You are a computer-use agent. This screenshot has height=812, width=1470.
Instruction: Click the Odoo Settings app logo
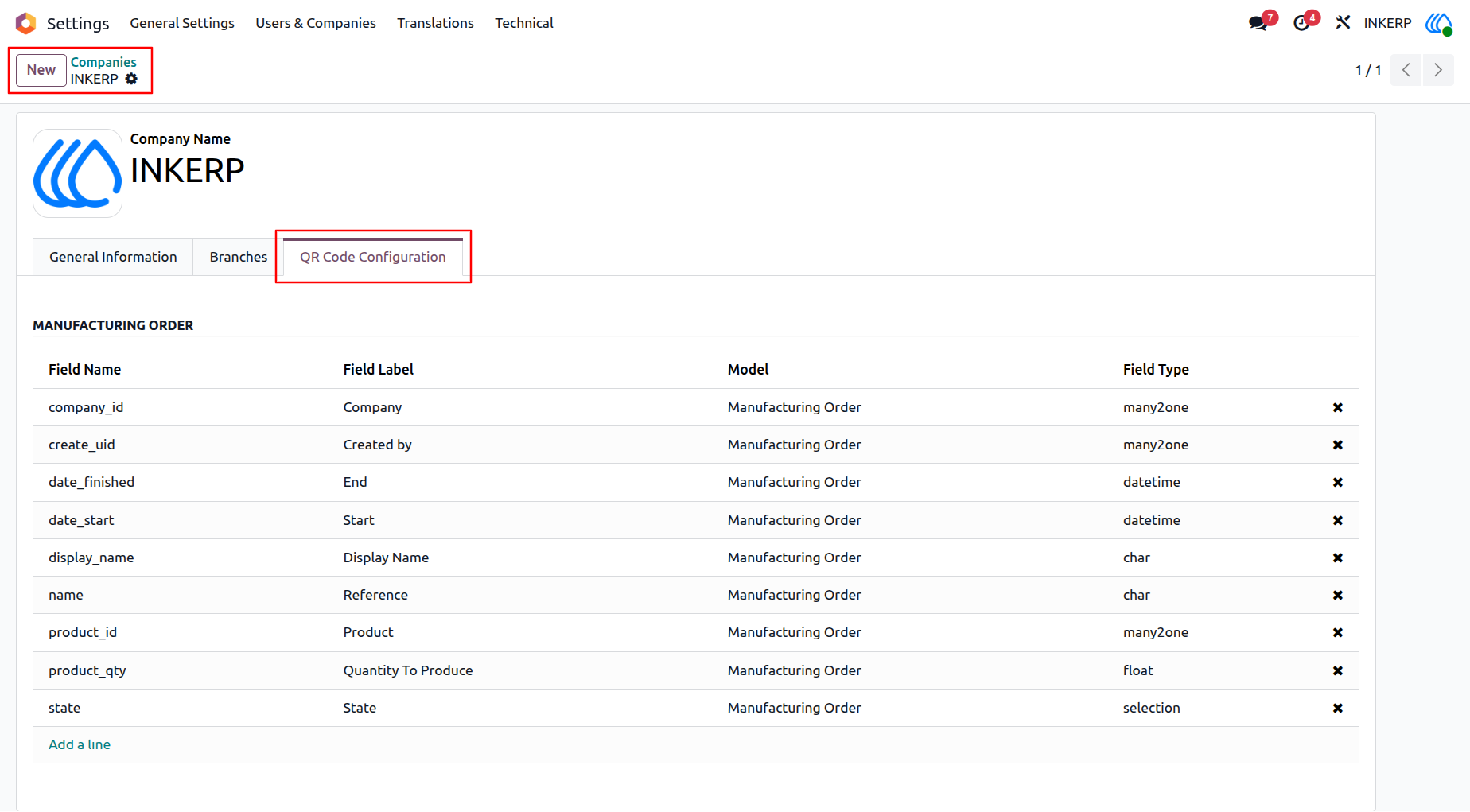[x=26, y=23]
